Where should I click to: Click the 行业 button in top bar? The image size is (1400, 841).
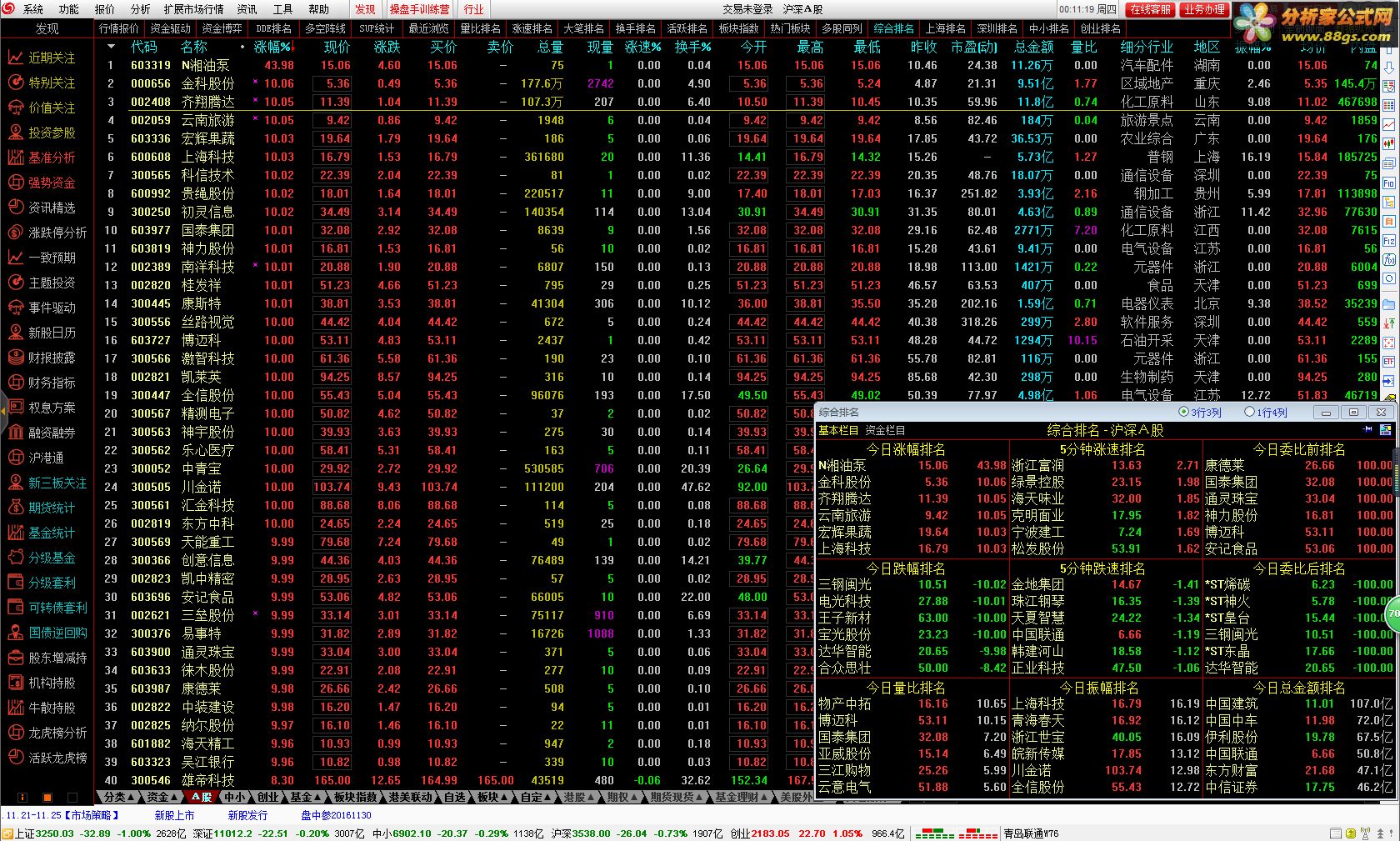[x=473, y=9]
